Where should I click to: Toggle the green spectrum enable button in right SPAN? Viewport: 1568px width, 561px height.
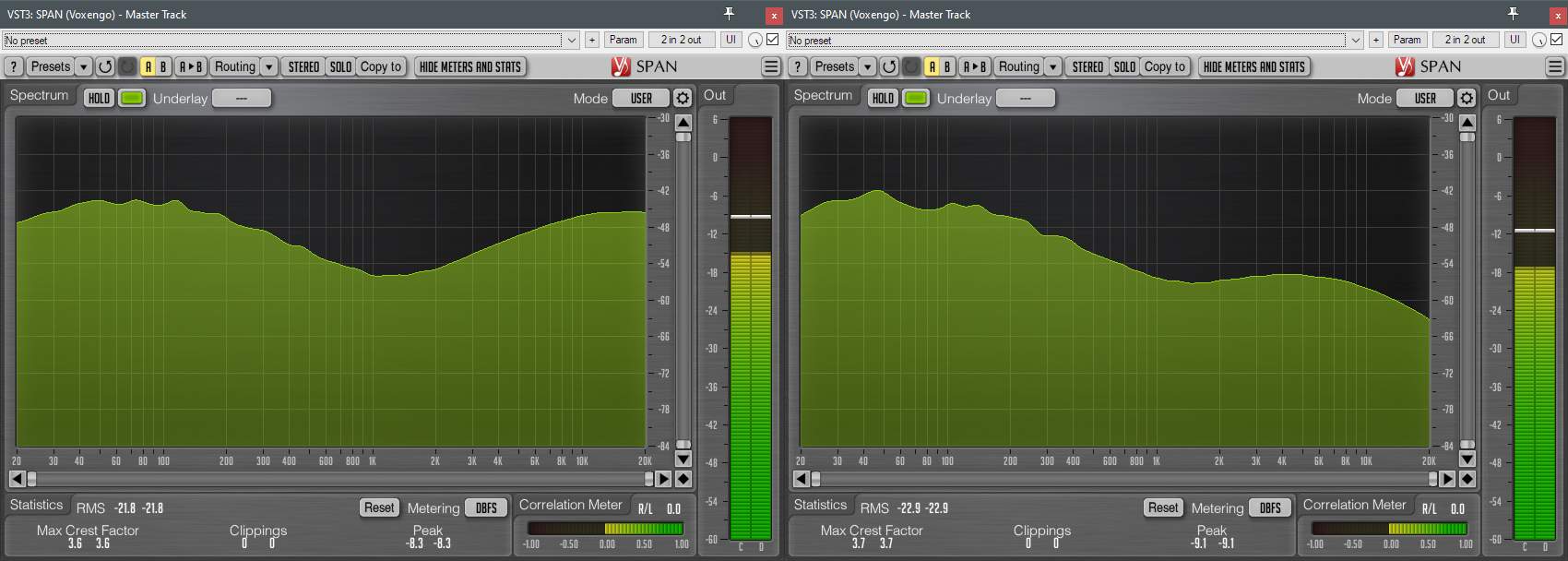coord(916,98)
